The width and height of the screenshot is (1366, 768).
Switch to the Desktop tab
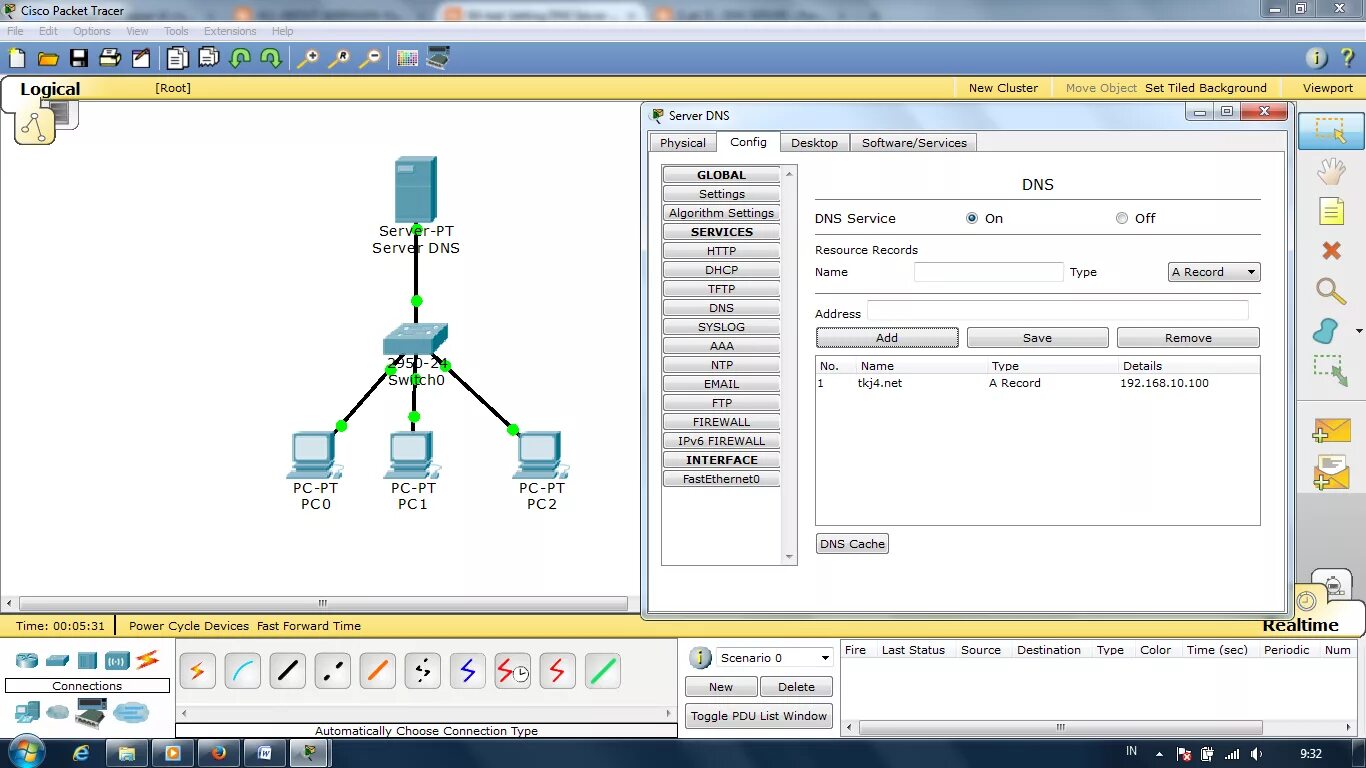814,143
